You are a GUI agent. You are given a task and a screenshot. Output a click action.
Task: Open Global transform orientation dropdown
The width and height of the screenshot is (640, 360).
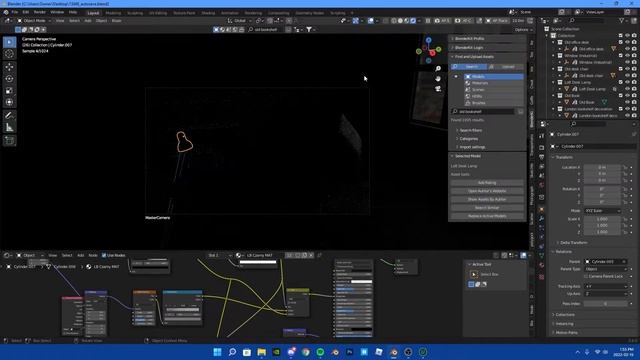point(239,20)
